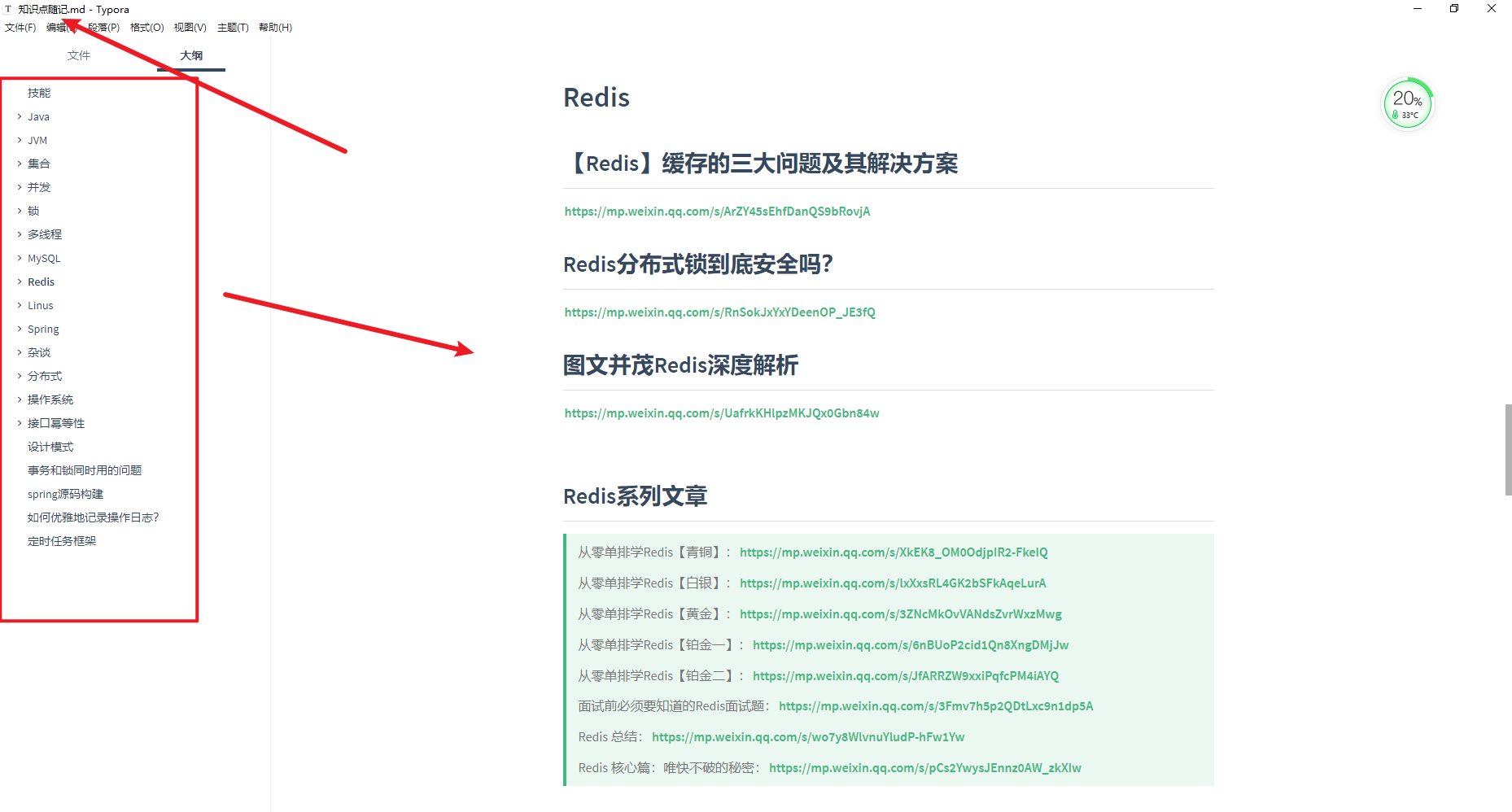This screenshot has height=812, width=1512.
Task: Open the 格式(O) menu
Action: click(146, 28)
